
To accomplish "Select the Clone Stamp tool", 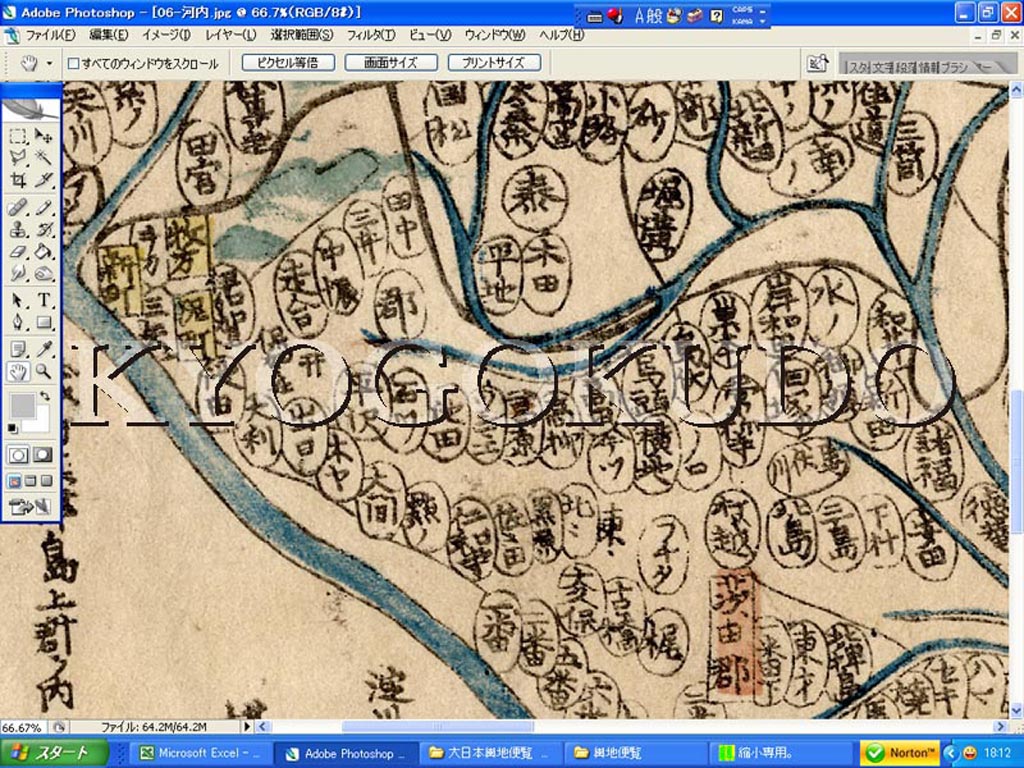I will pos(18,230).
